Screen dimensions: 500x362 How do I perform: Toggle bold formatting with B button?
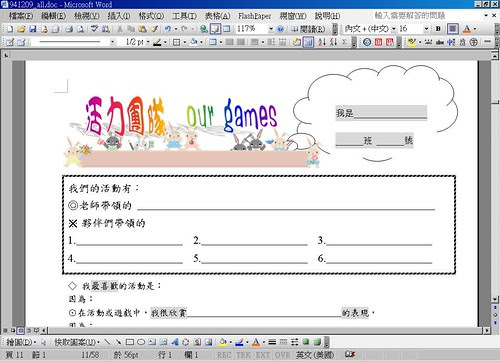click(x=438, y=29)
